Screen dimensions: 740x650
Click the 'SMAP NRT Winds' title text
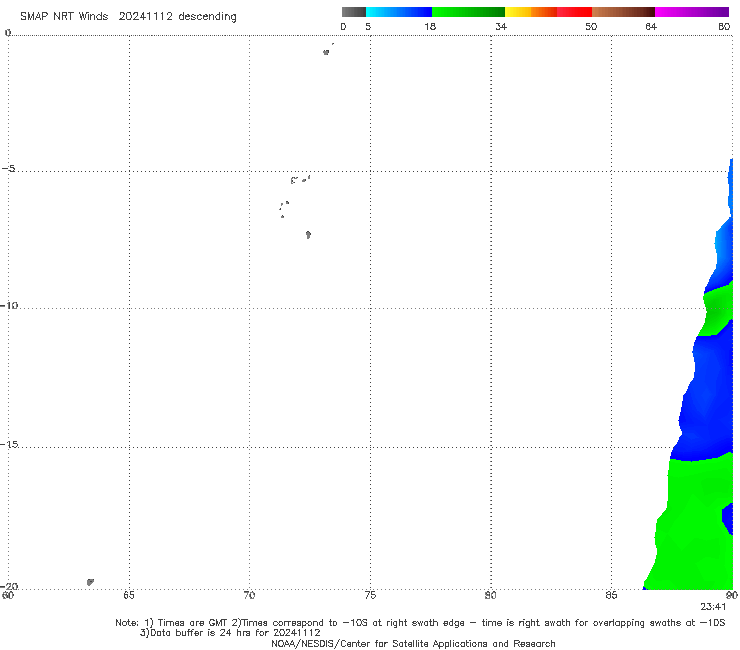(x=64, y=16)
